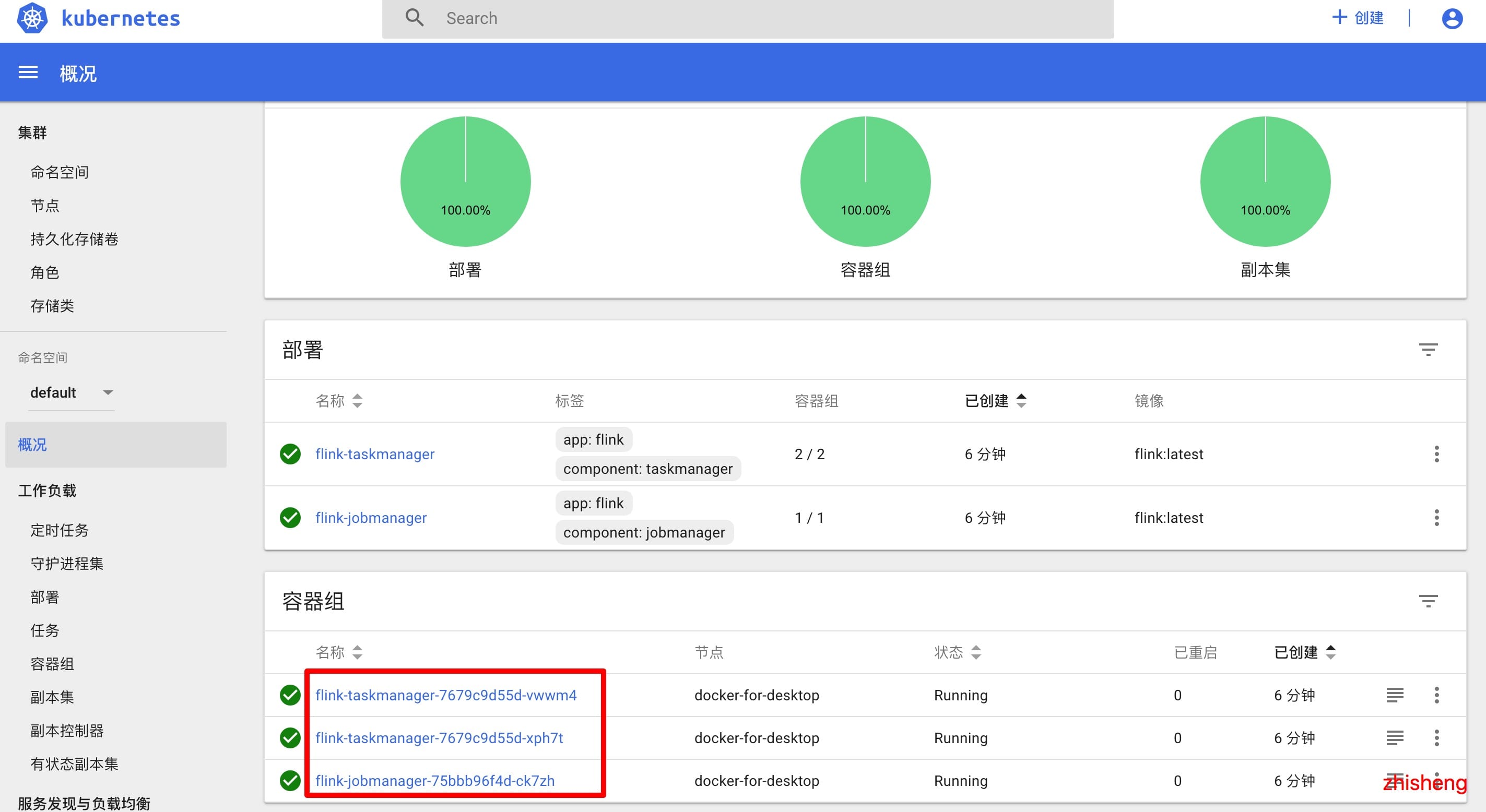
Task: Focus the Search input field
Action: tap(748, 18)
